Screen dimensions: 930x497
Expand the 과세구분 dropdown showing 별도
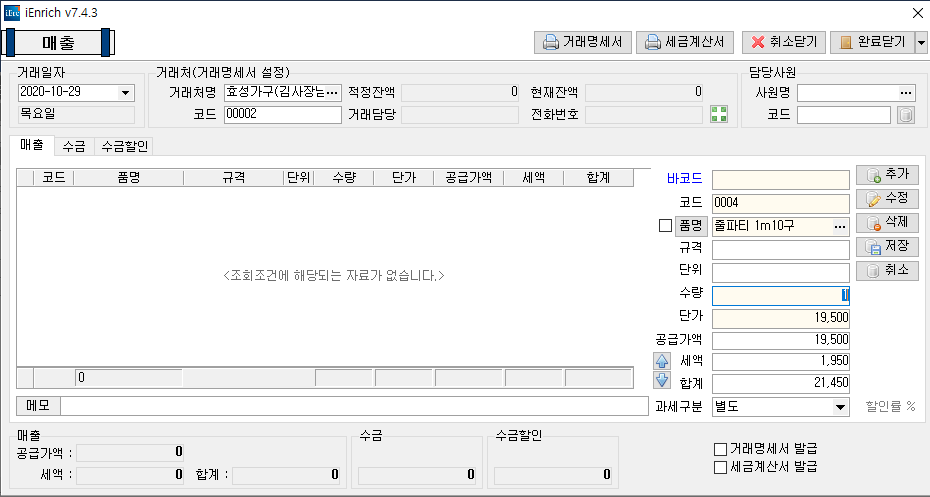(x=839, y=407)
